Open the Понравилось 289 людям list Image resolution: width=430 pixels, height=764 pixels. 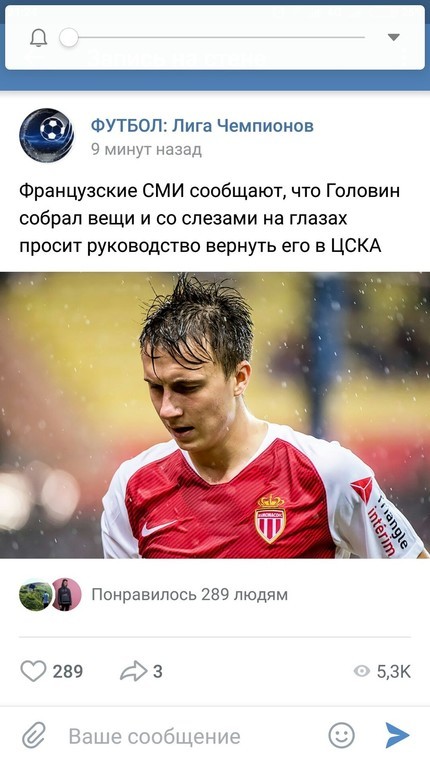click(189, 594)
